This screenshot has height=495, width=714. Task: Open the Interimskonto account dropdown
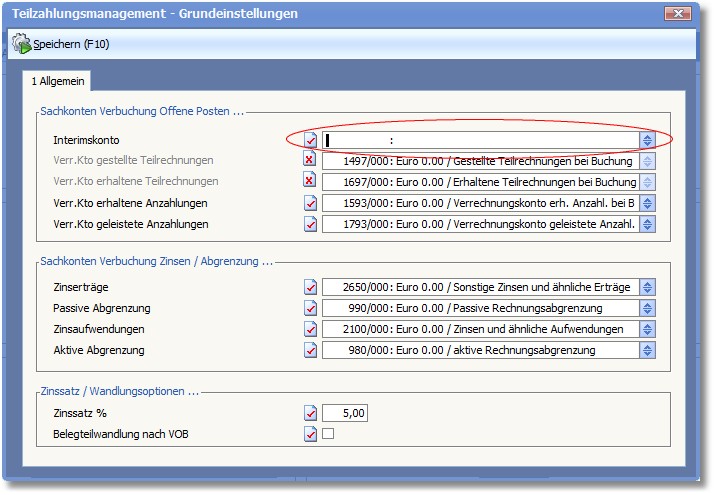coord(647,140)
